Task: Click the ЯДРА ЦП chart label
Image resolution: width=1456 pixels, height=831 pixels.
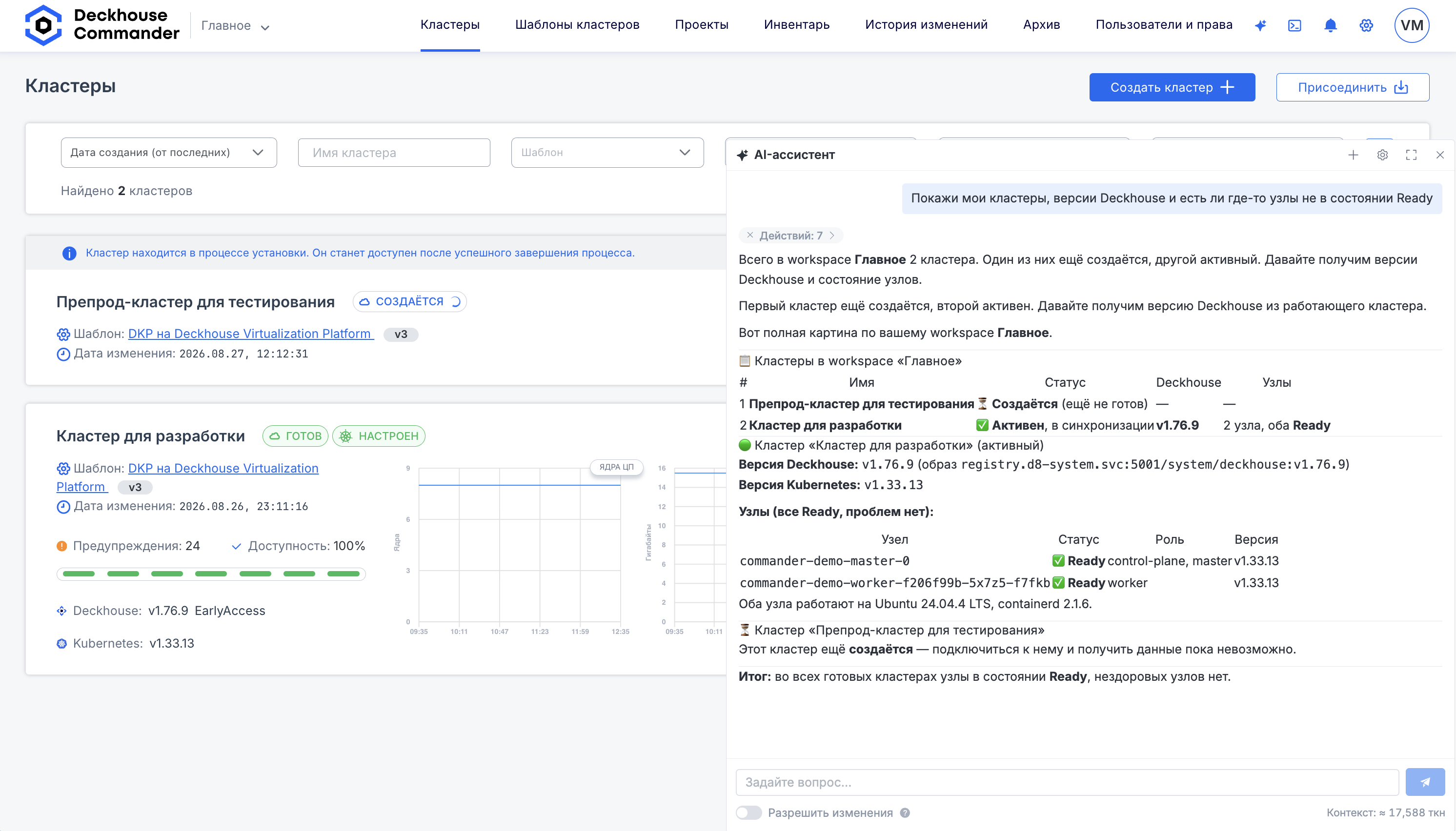Action: tap(616, 467)
